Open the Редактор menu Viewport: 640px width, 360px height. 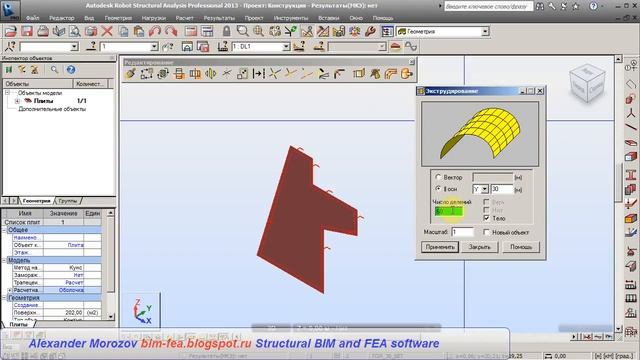[x=62, y=18]
